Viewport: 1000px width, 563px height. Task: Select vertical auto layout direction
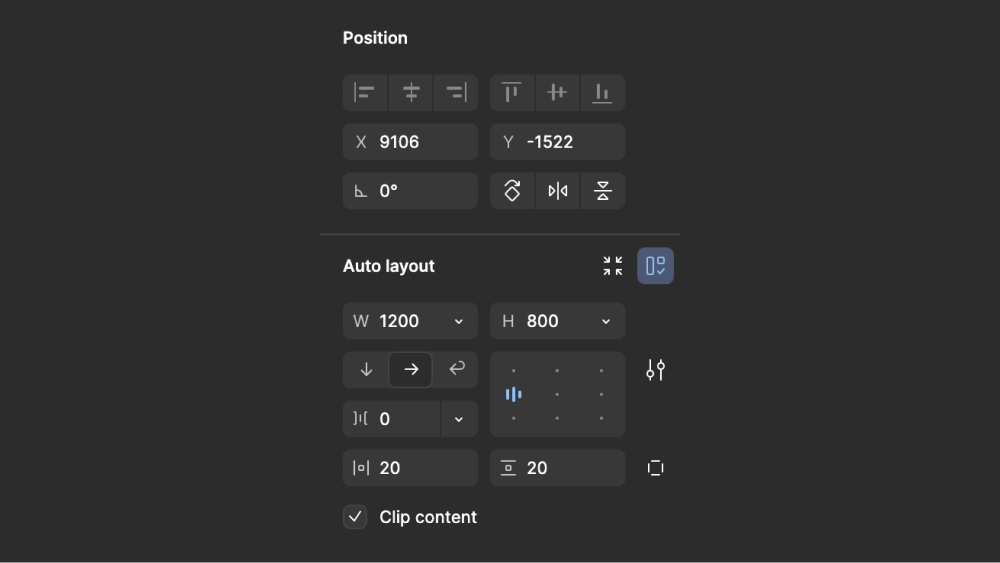[366, 370]
